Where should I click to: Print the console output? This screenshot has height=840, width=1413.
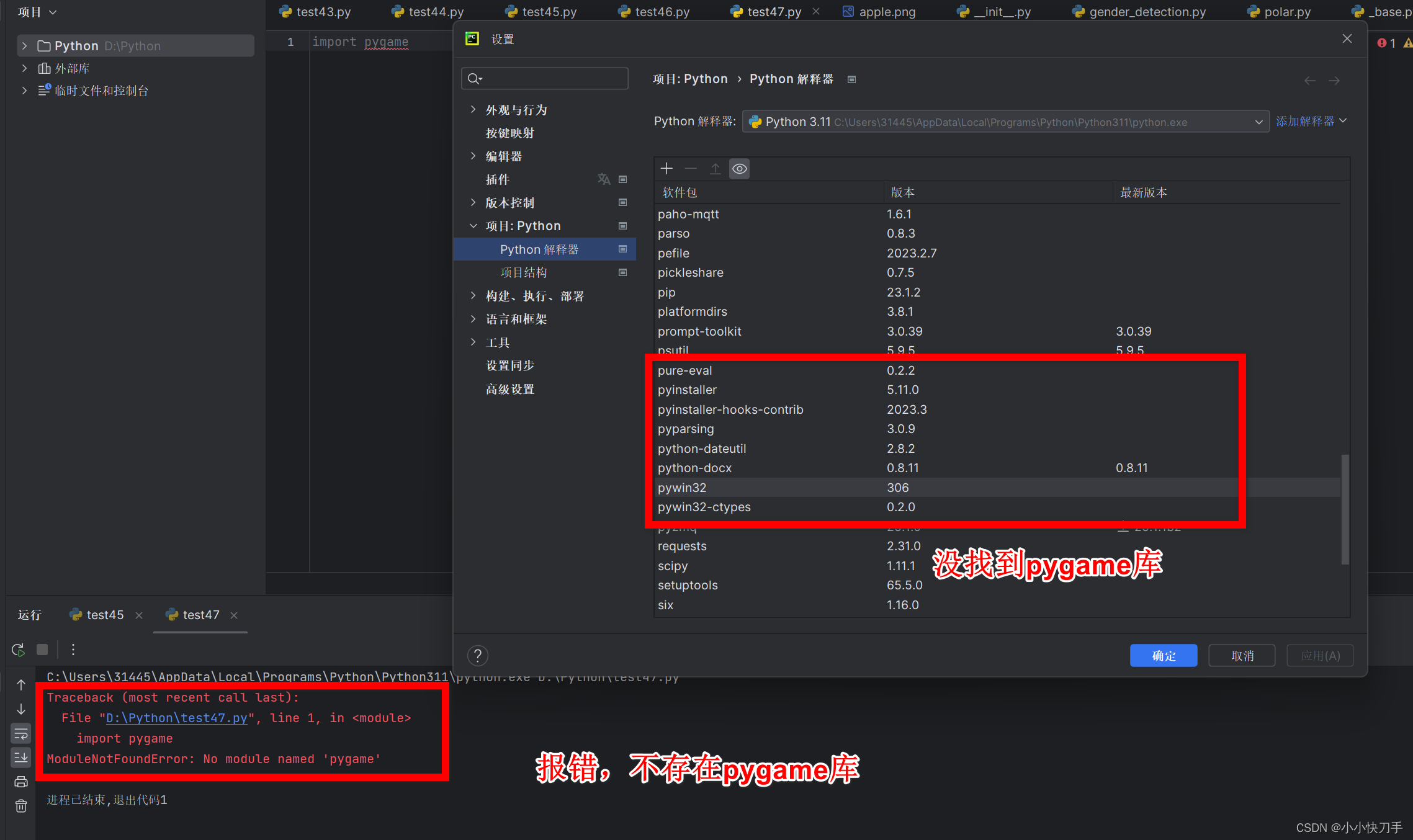[20, 781]
